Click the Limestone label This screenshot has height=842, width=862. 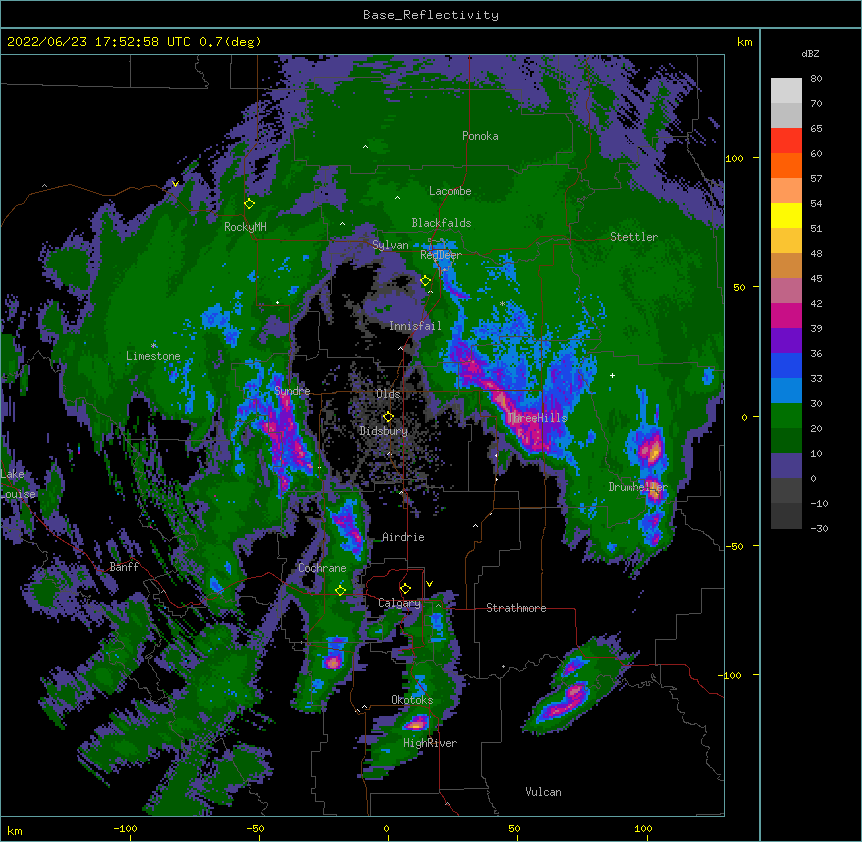coord(153,356)
